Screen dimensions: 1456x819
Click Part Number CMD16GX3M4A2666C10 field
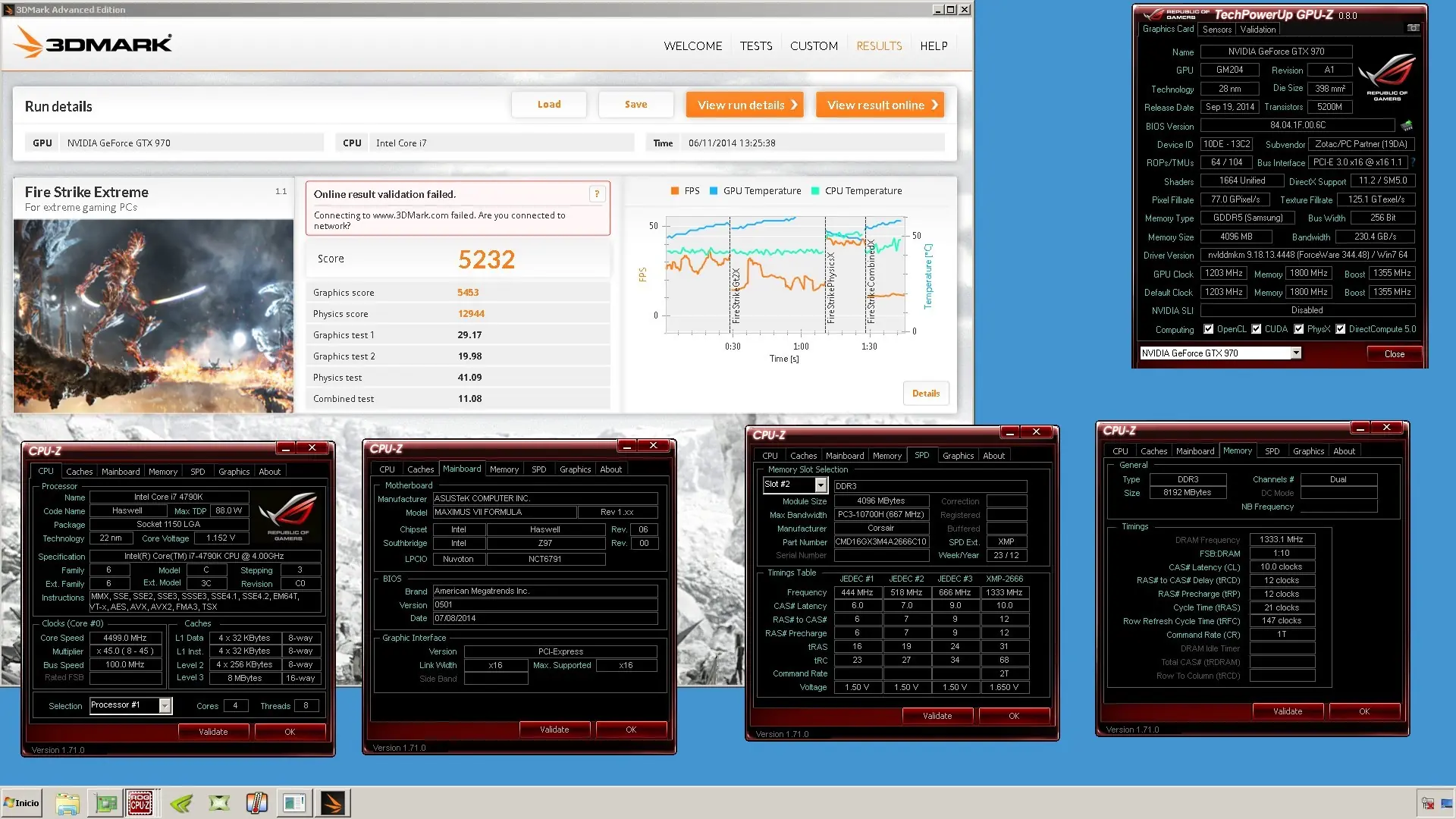(x=880, y=541)
